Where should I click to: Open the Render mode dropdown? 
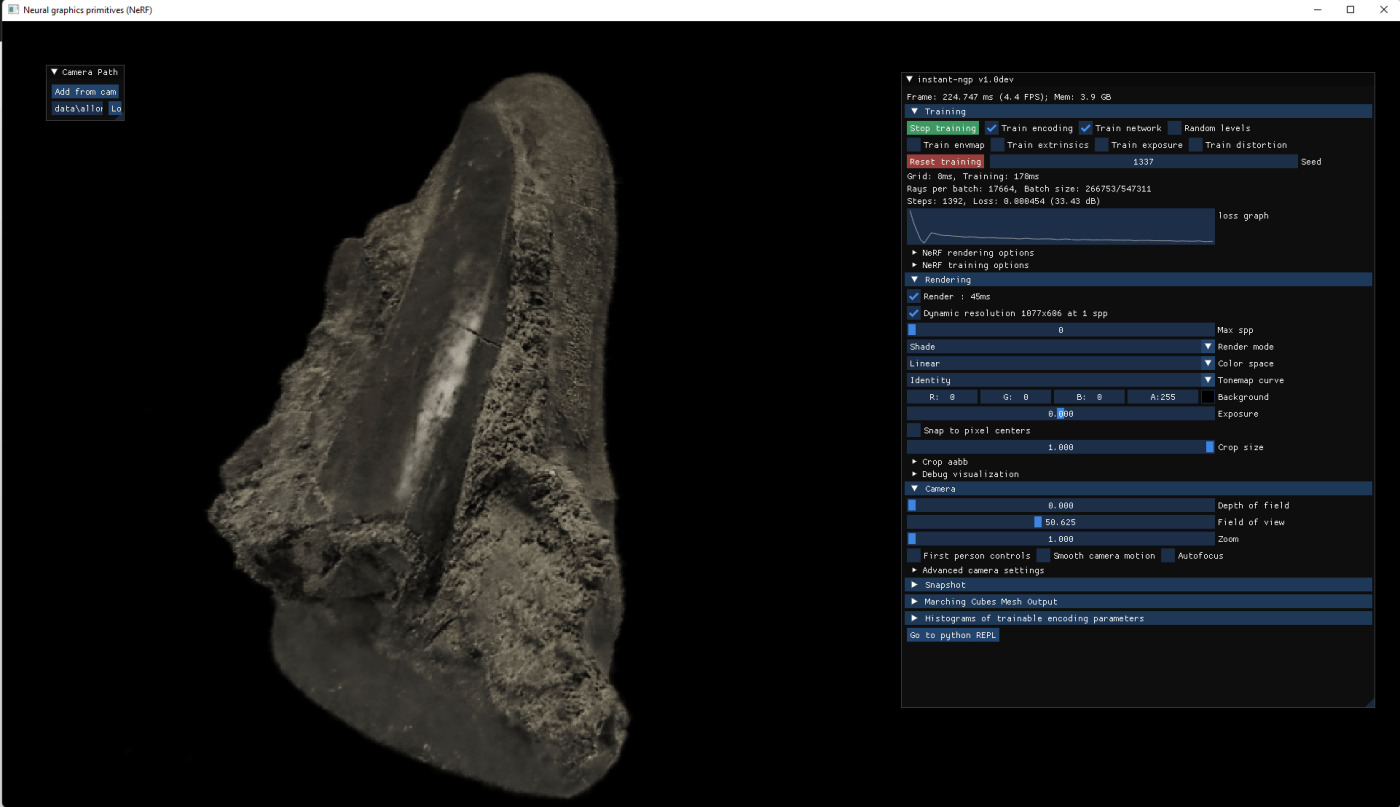point(1060,347)
